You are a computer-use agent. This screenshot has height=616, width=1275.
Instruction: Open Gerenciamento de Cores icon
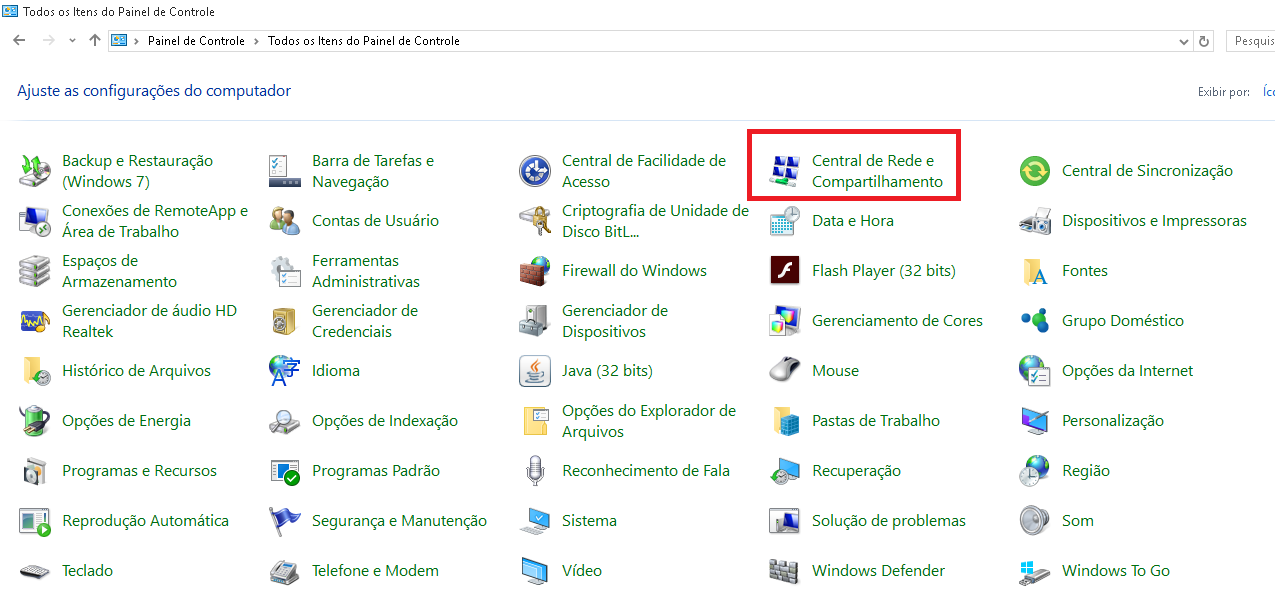785,321
